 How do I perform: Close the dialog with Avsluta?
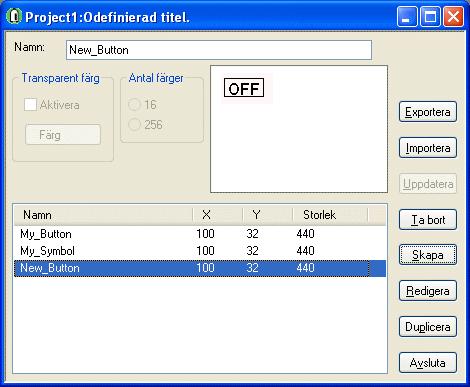(428, 363)
